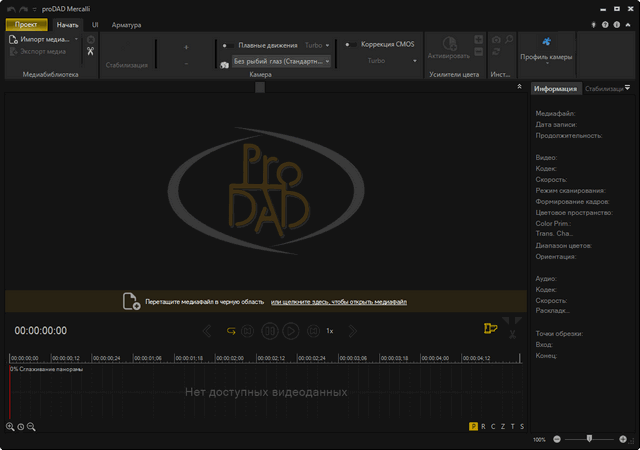Select the Информация panel tab
This screenshot has width=640, height=450.
[555, 89]
